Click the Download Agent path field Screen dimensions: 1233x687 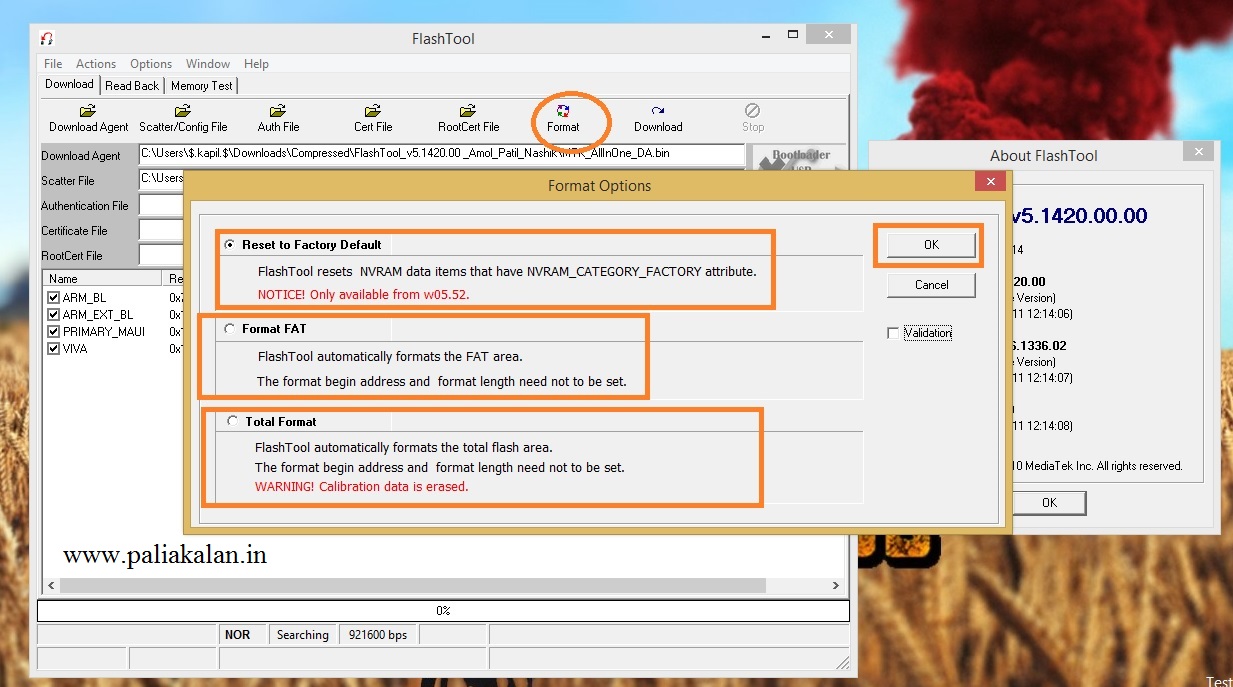(441, 155)
